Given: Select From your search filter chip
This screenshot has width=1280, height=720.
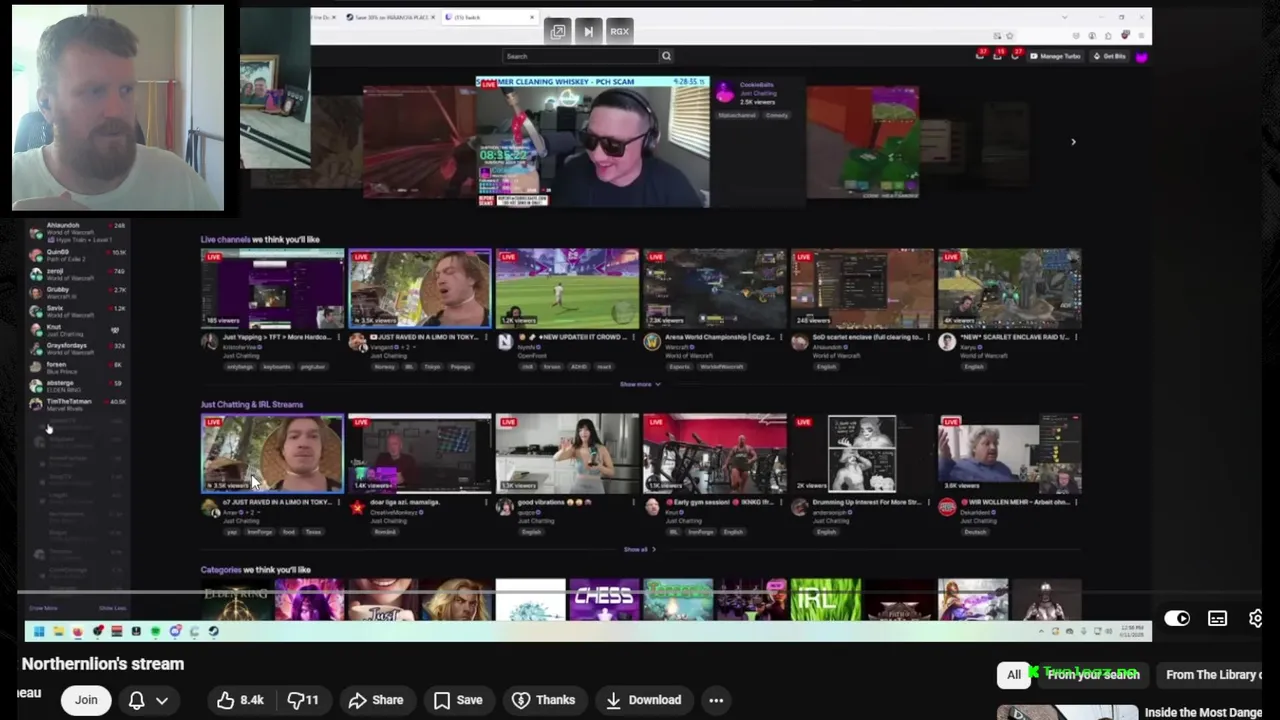Looking at the screenshot, I should click(1093, 675).
